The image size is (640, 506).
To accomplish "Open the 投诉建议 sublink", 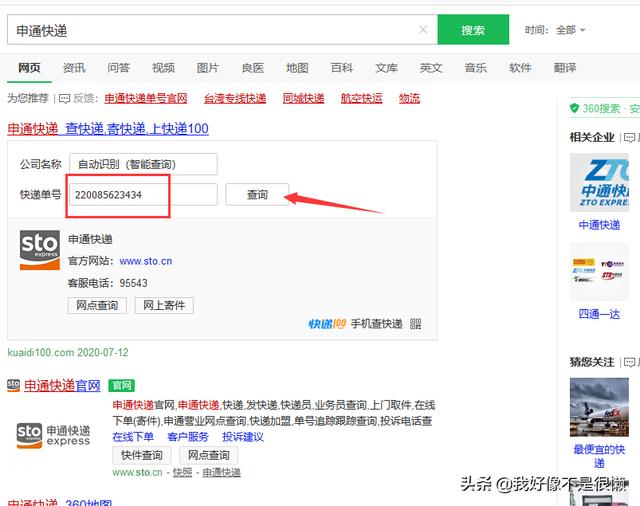I will coord(243,437).
